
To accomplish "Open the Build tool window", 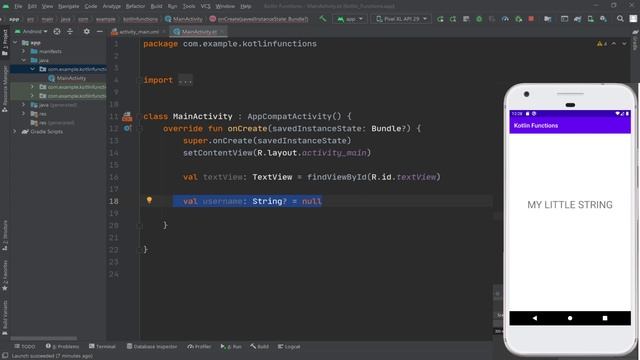I will [x=260, y=347].
